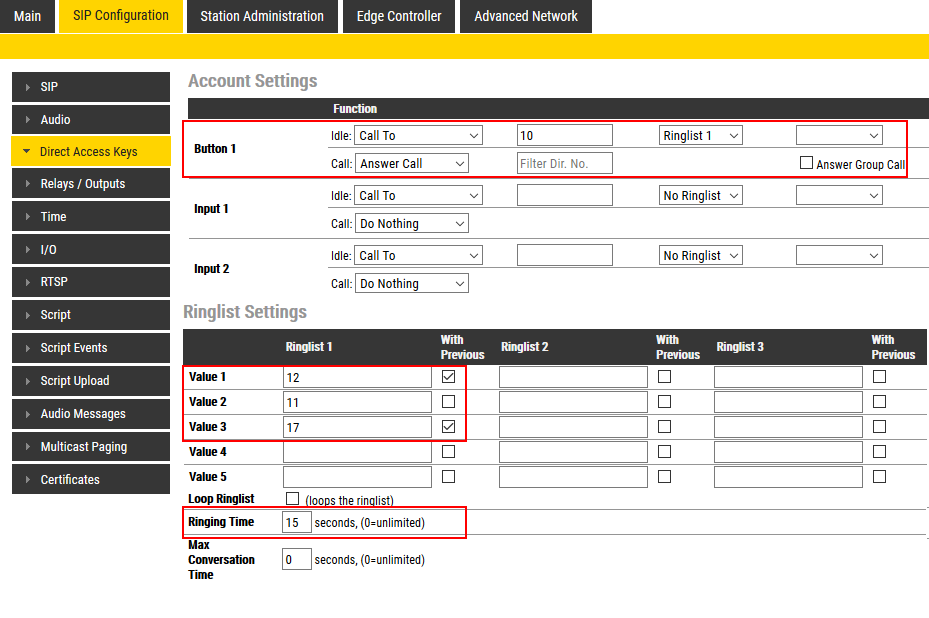This screenshot has width=929, height=618.
Task: Go to the Main tab
Action: pos(28,16)
